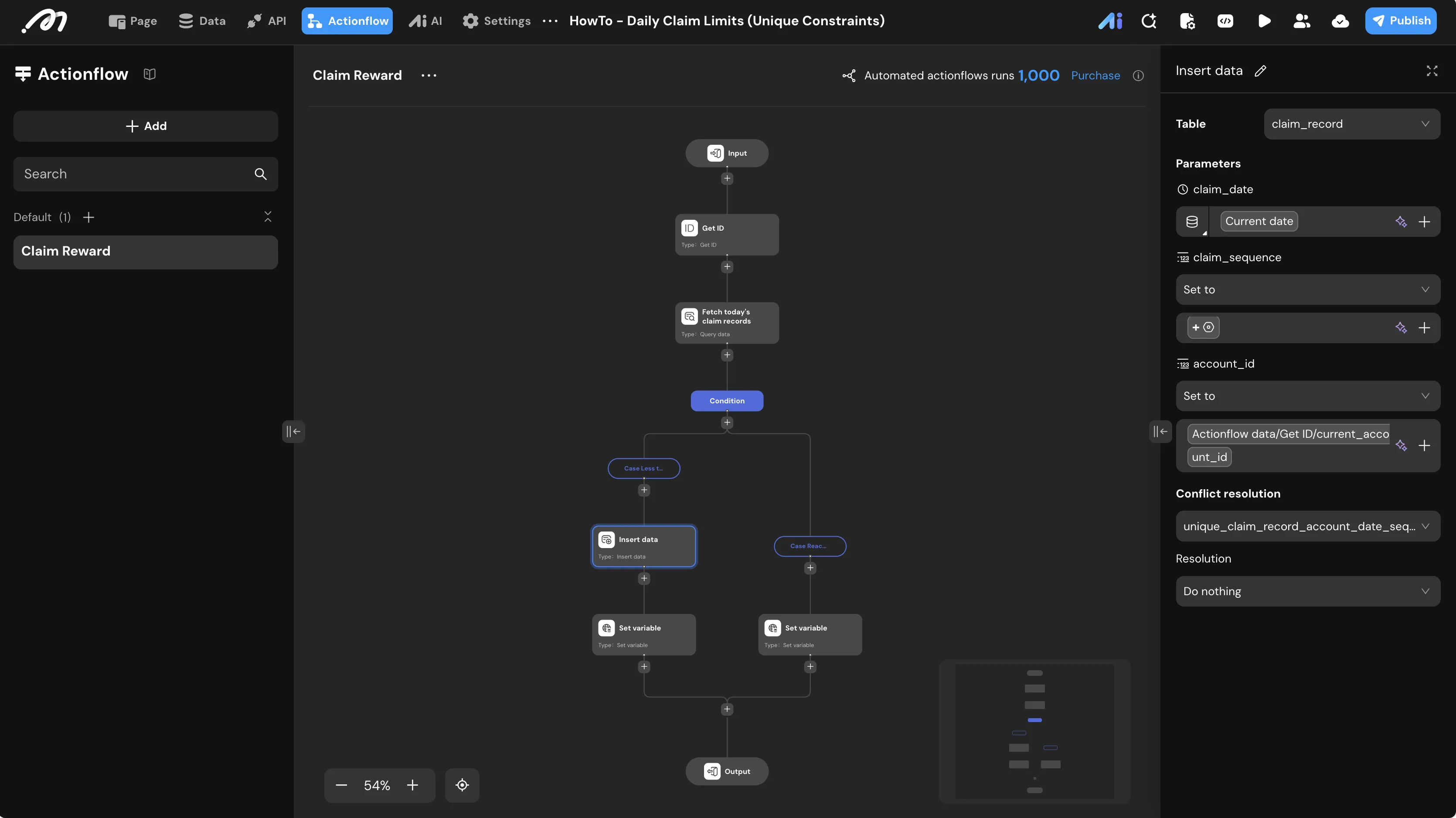Open the Table claim_record dropdown

click(x=1351, y=124)
